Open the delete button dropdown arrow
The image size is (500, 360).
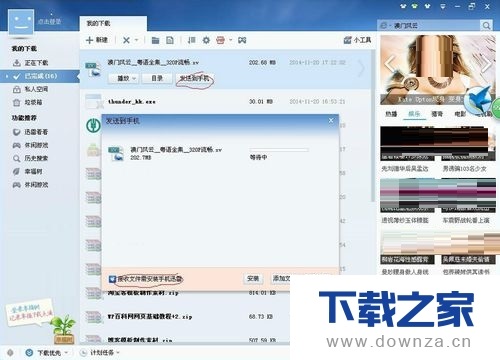pos(136,40)
